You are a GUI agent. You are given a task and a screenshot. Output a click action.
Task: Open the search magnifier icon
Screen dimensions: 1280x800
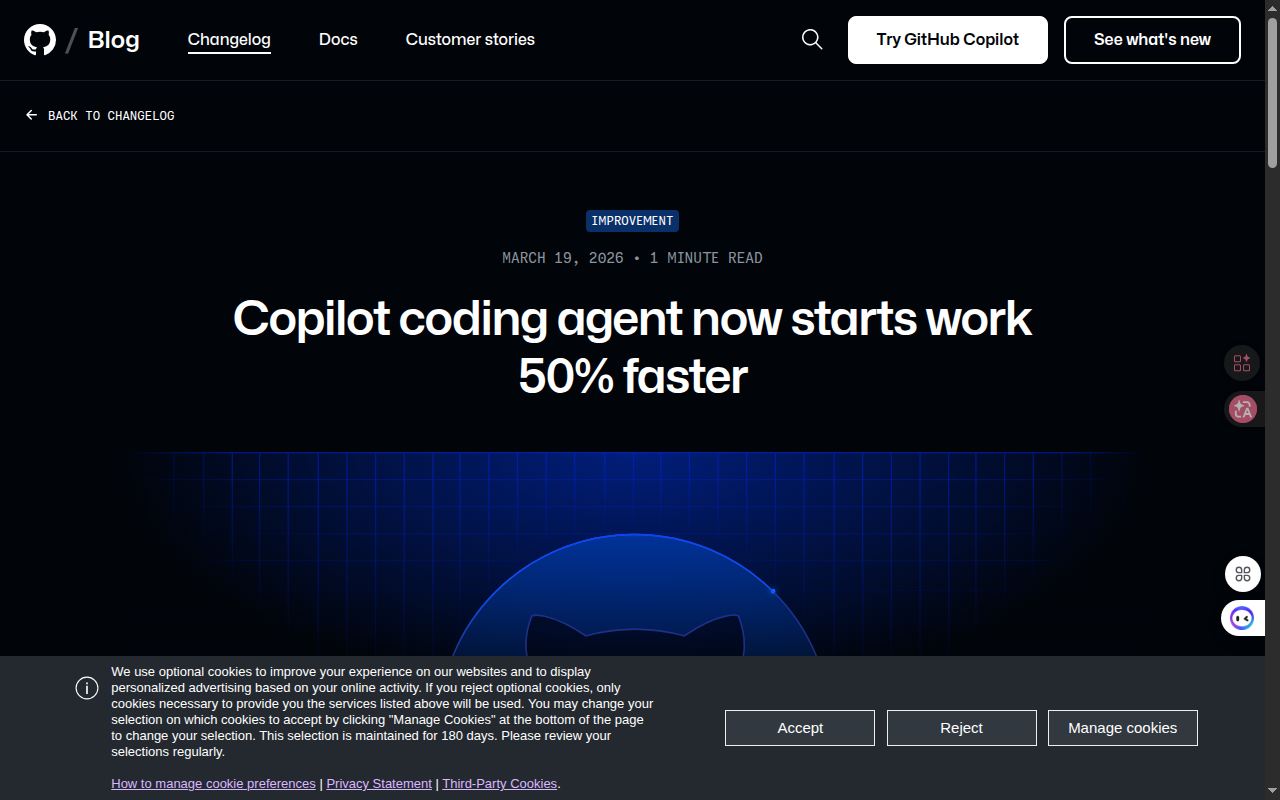pos(812,40)
